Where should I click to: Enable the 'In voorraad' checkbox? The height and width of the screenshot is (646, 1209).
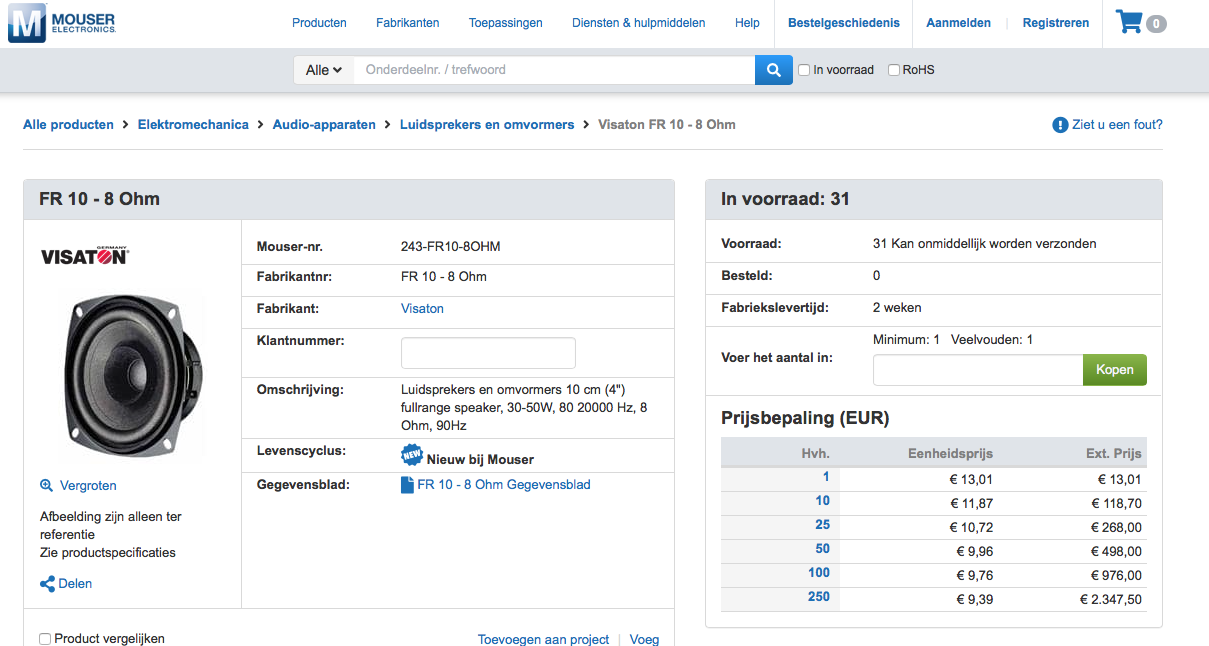(x=804, y=70)
